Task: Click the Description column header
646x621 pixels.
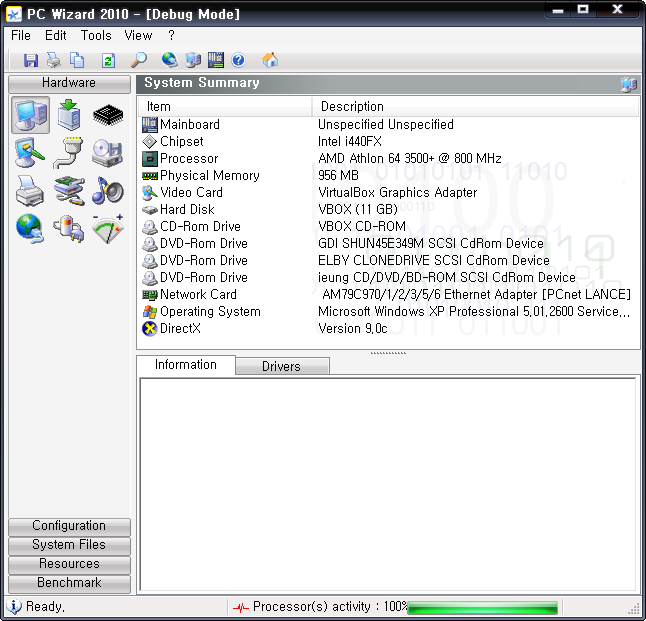Action: click(475, 107)
